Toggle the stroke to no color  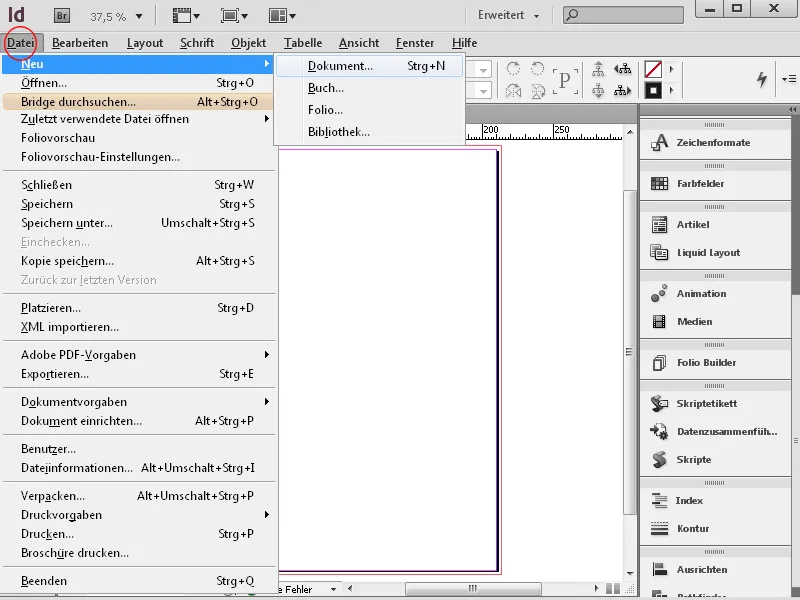(x=653, y=91)
